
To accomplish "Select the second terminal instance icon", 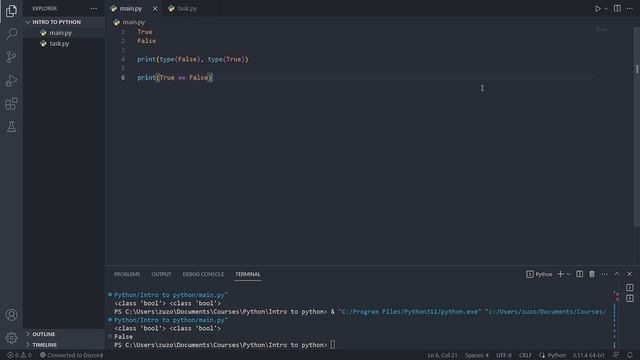I will tap(630, 298).
